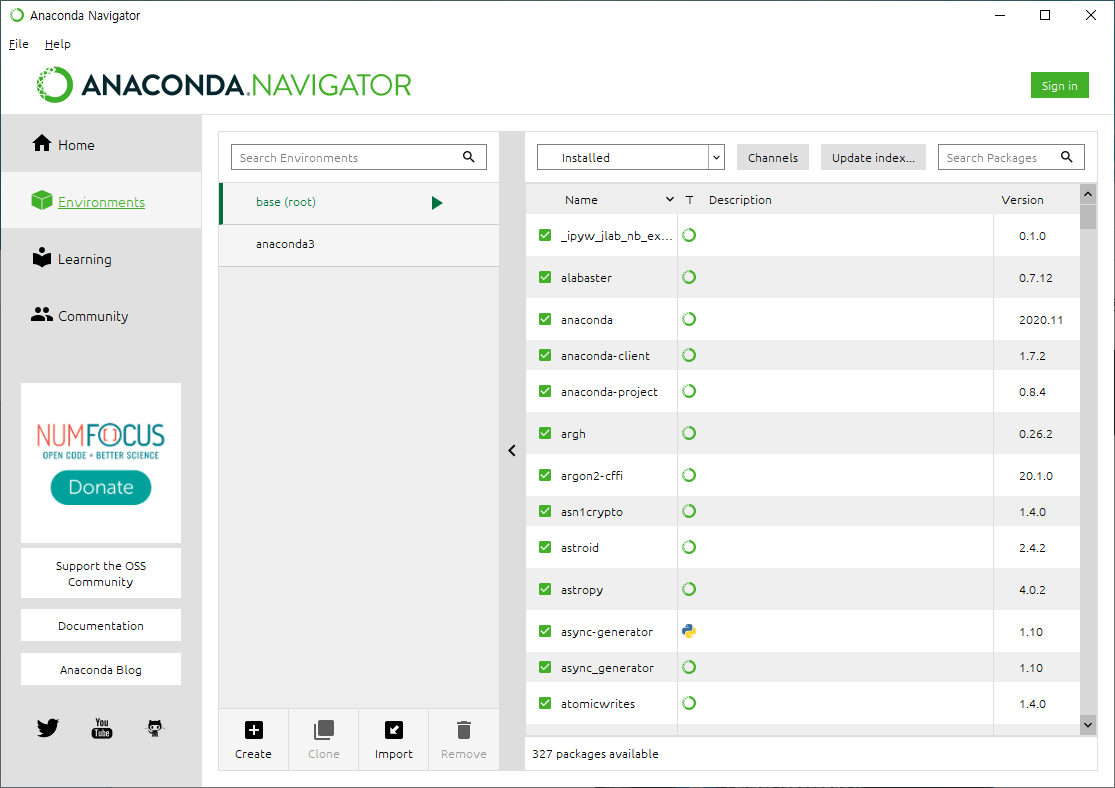Click the Environments cube icon
This screenshot has width=1115, height=788.
point(42,201)
